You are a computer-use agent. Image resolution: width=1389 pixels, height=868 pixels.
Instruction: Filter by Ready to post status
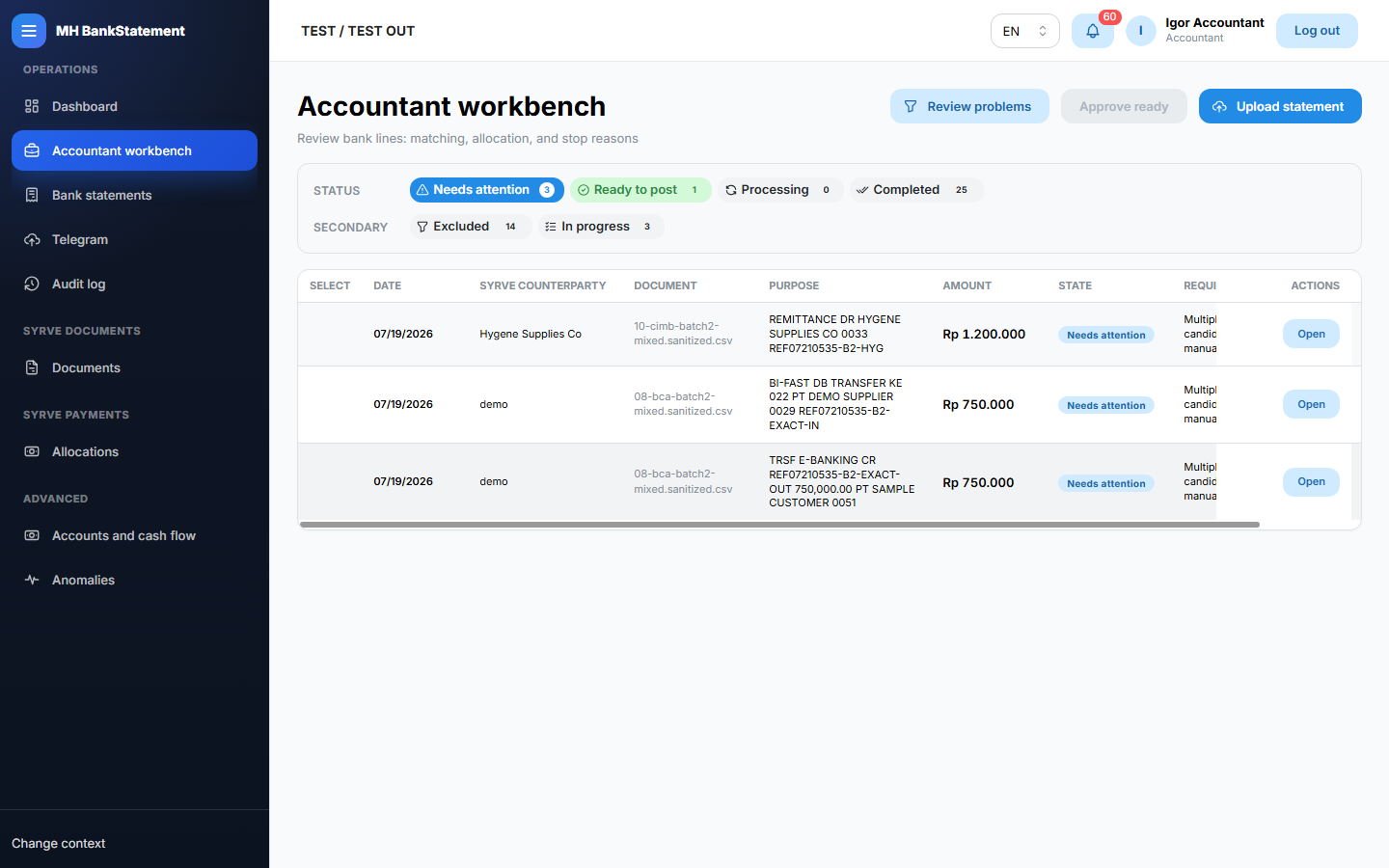click(640, 190)
